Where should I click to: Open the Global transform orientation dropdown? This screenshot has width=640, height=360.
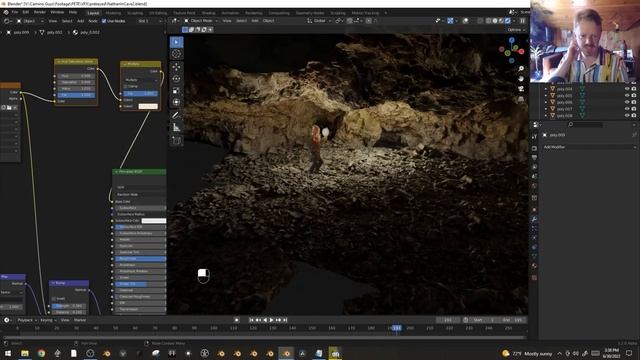319,21
